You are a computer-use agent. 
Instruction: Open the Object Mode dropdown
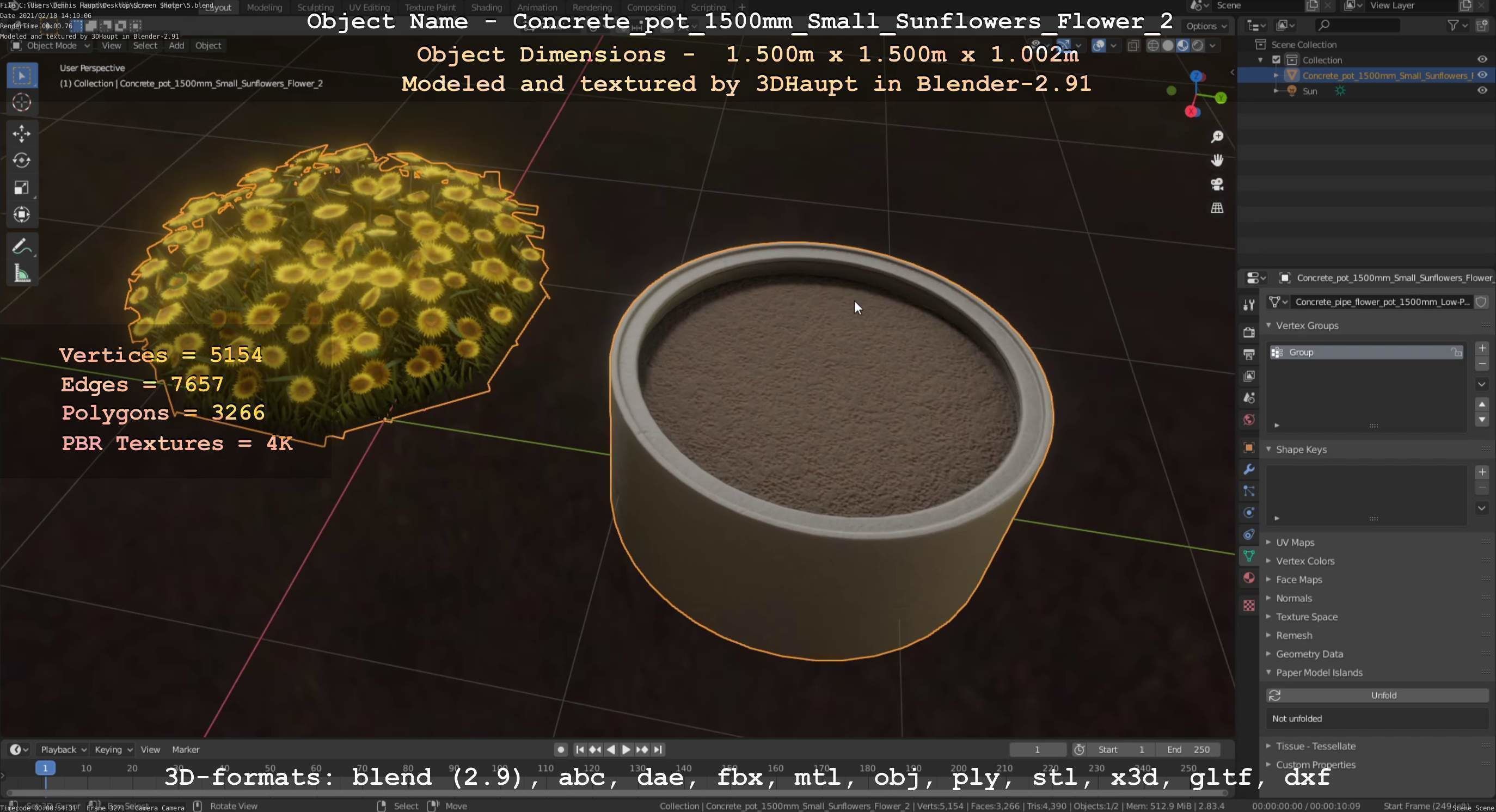click(x=51, y=45)
